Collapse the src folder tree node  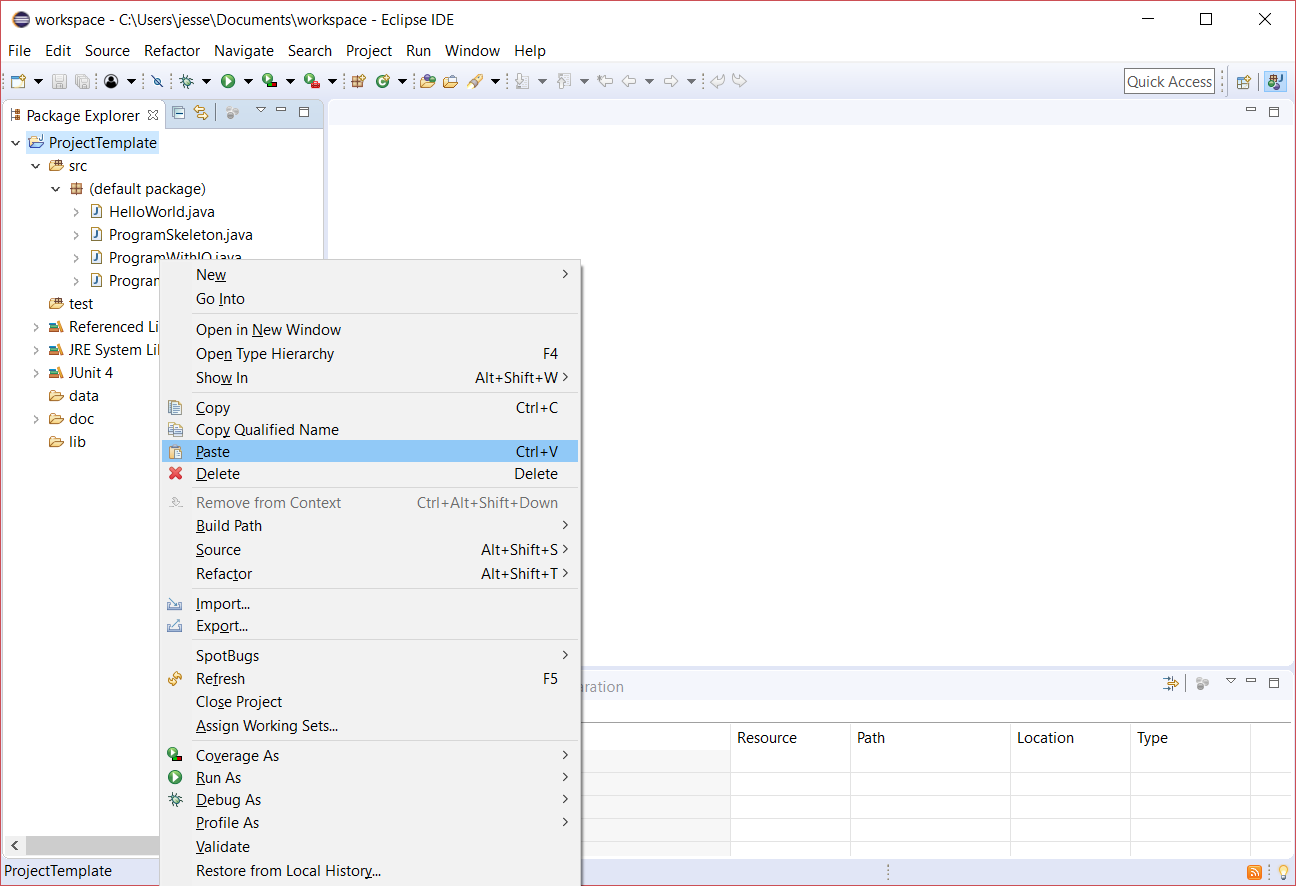coord(36,166)
